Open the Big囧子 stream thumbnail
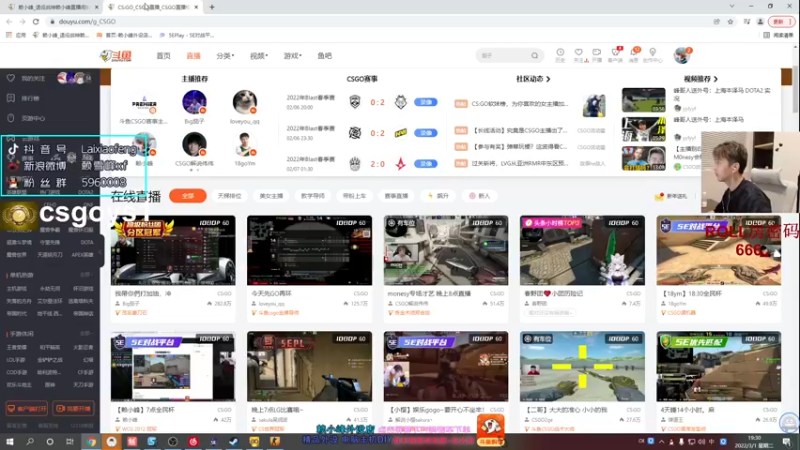 point(173,251)
